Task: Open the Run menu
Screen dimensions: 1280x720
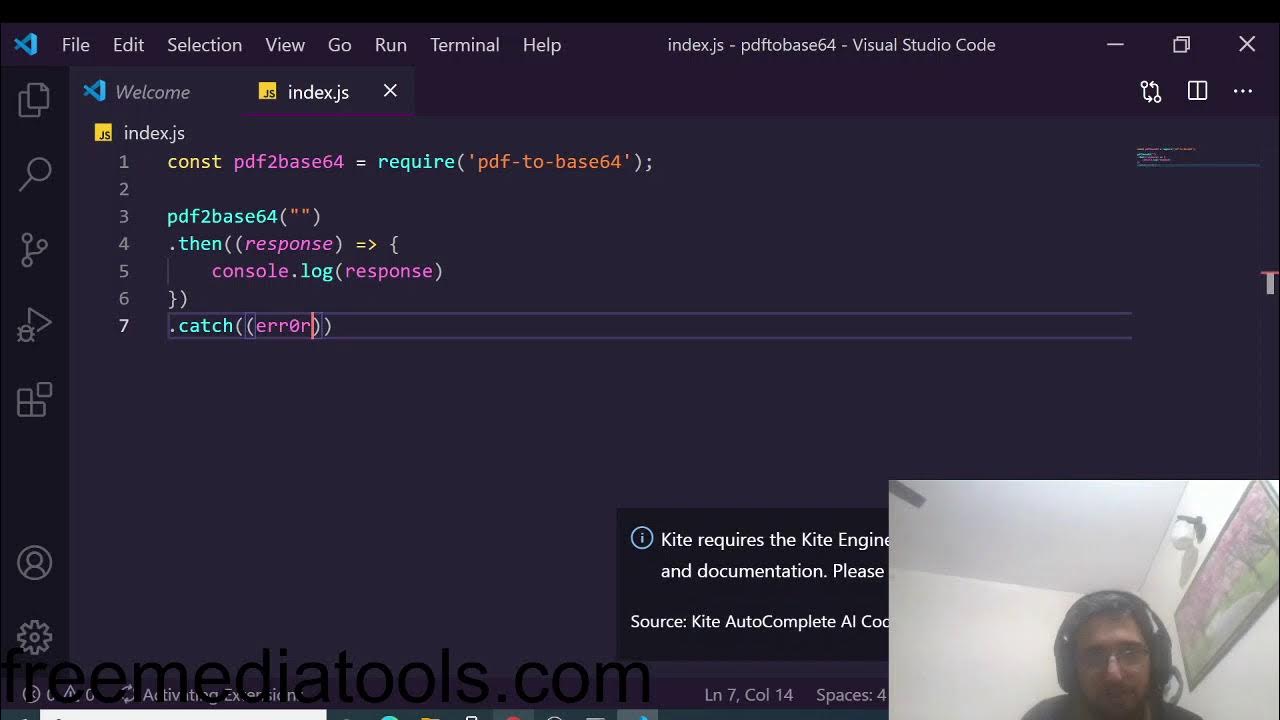Action: pos(390,45)
